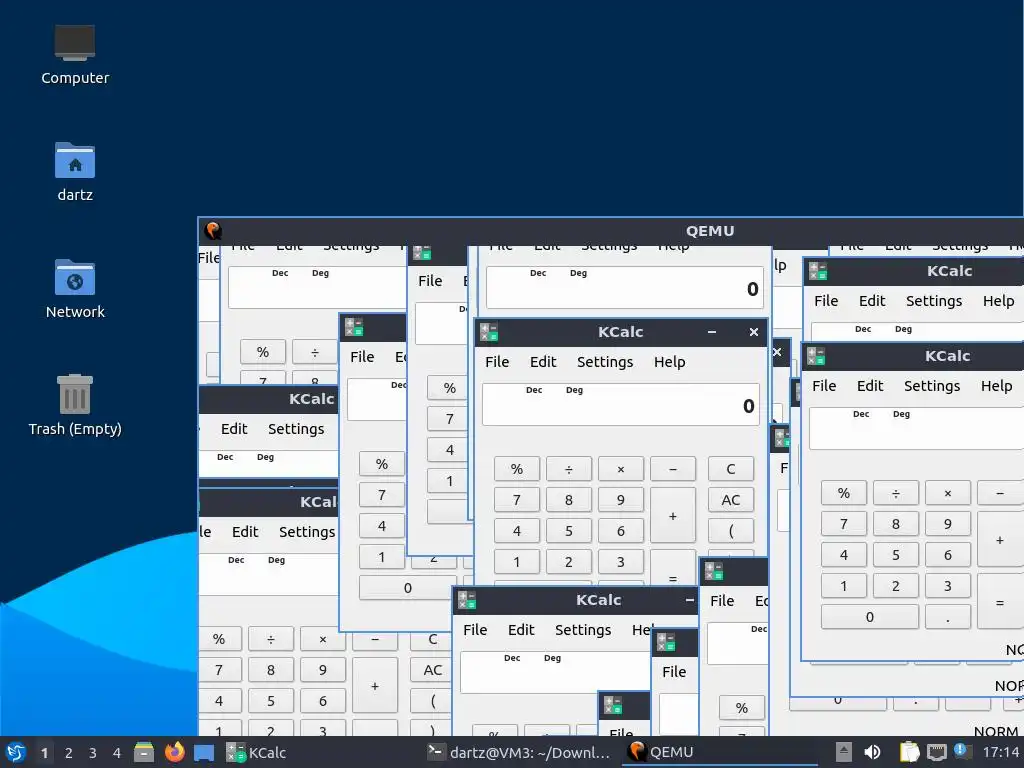This screenshot has width=1024, height=768.
Task: Open Settings menu in the bottom-center KCalc window
Action: (x=583, y=630)
